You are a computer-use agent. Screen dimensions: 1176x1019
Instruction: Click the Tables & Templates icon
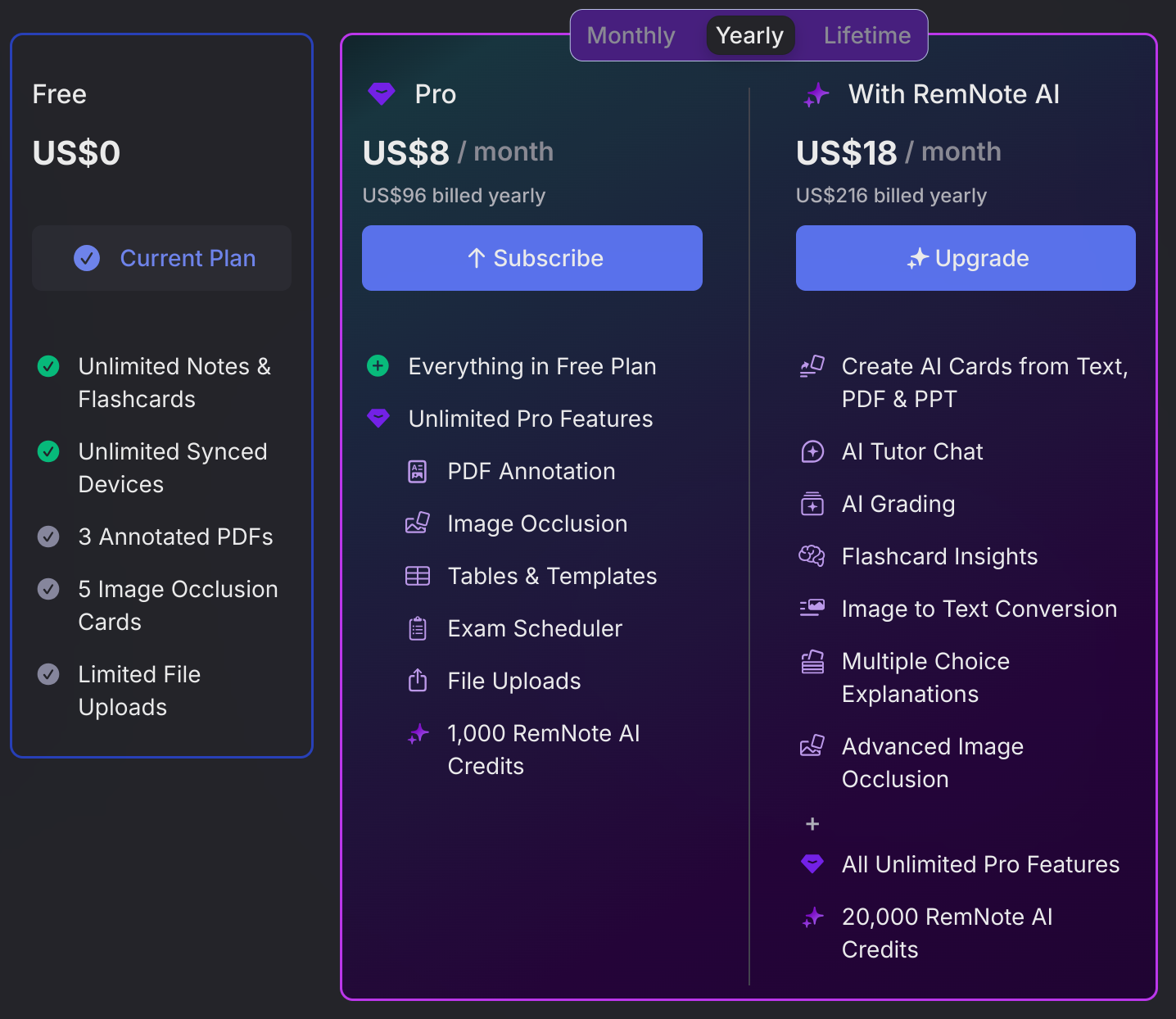[x=418, y=576]
